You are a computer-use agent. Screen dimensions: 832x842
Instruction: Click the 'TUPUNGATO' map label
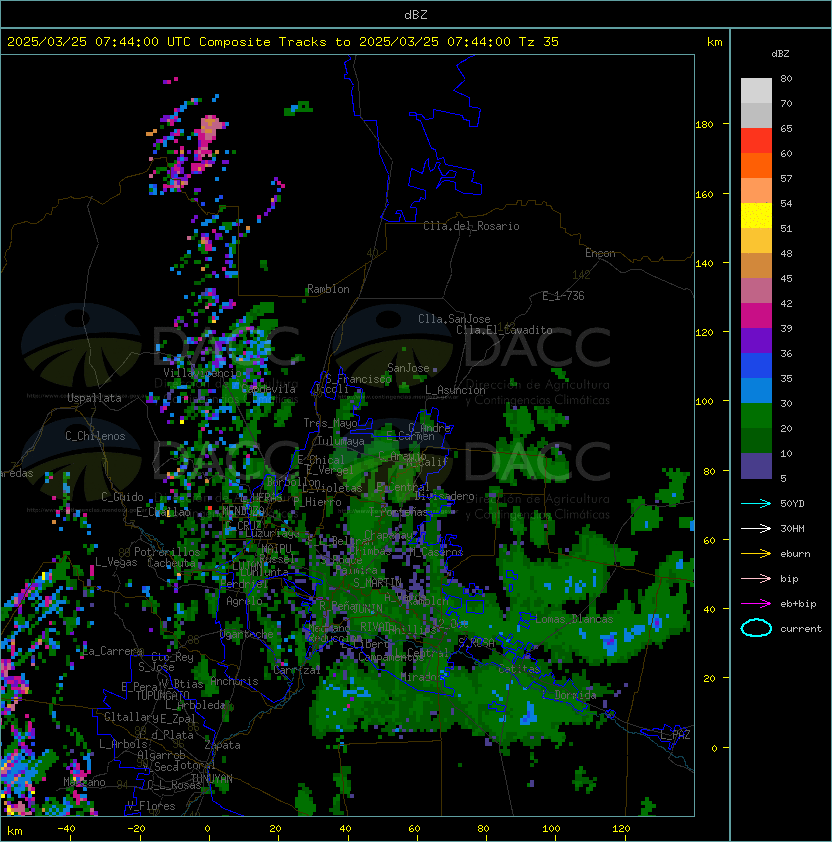point(162,695)
